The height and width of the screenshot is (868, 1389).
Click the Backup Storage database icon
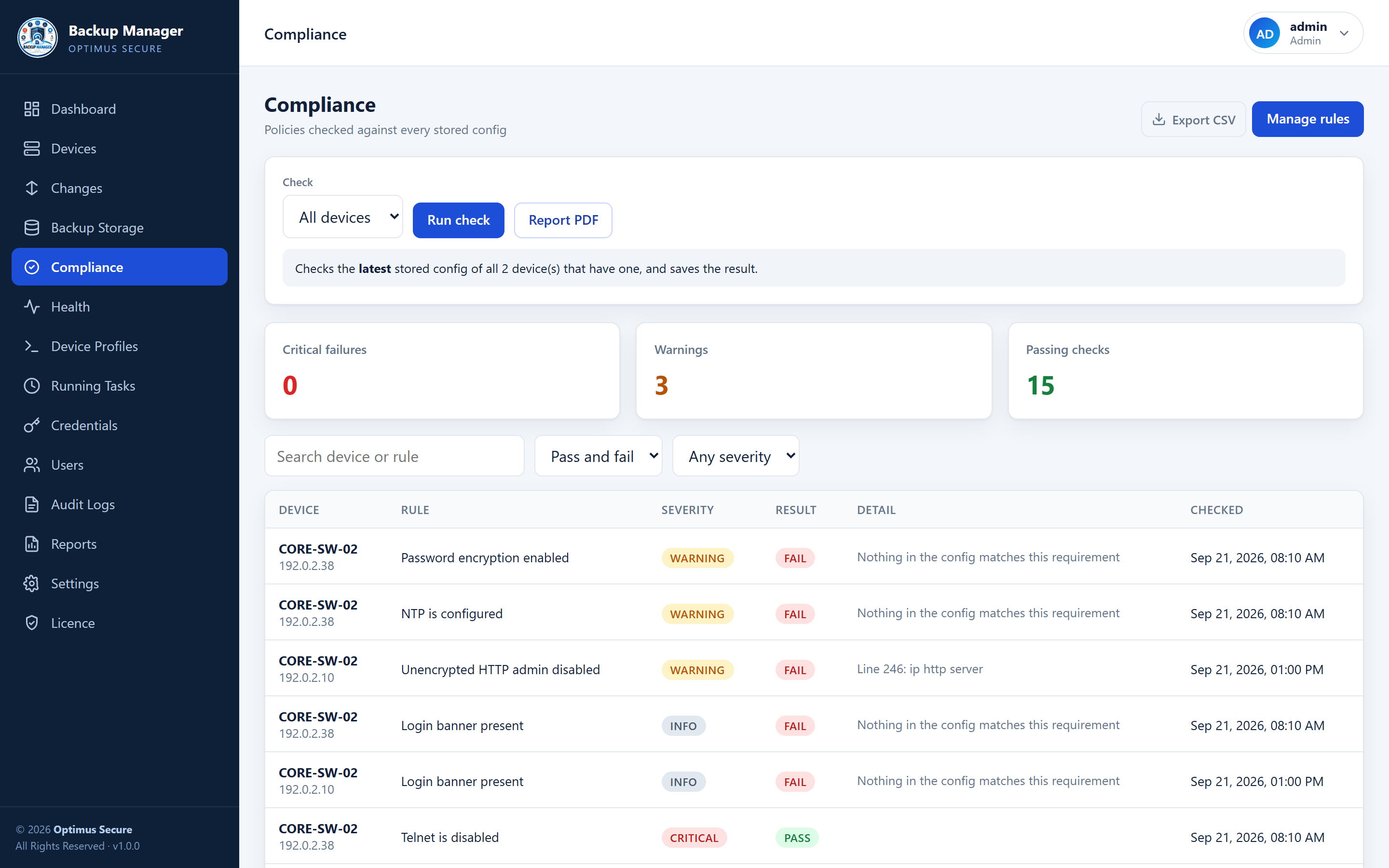tap(31, 228)
